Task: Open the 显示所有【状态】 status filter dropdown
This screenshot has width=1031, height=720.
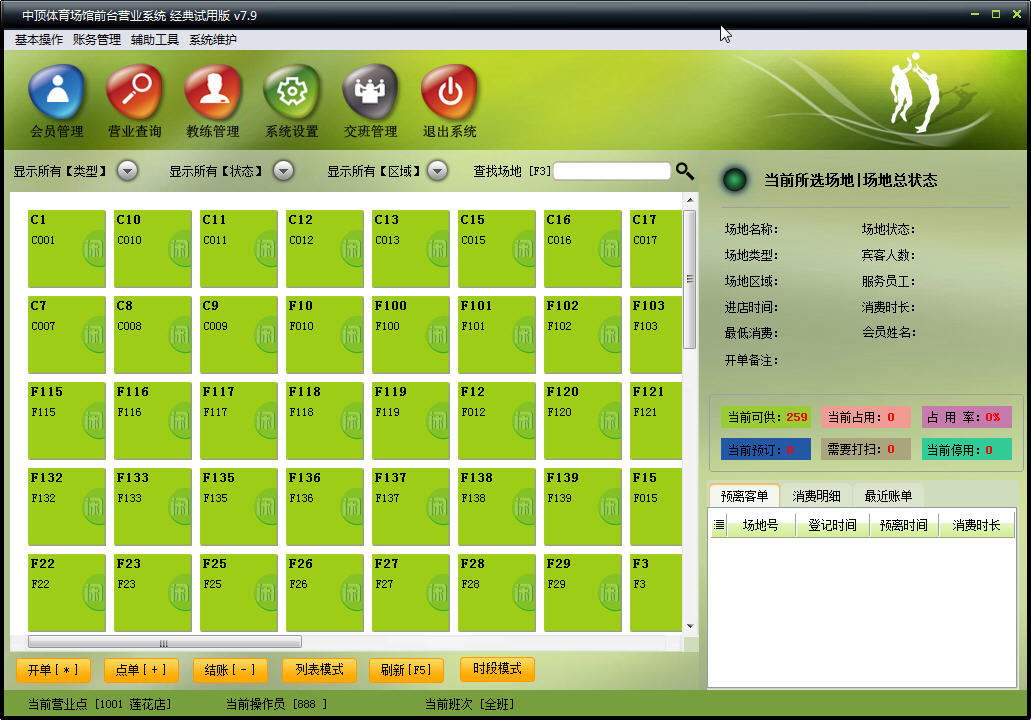Action: point(283,171)
